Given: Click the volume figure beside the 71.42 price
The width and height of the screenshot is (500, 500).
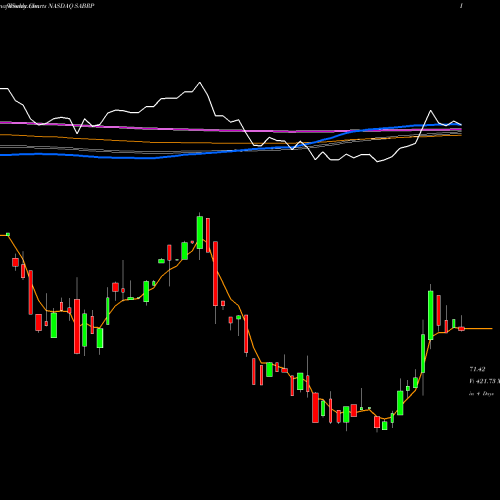Looking at the screenshot, I should tap(485, 381).
